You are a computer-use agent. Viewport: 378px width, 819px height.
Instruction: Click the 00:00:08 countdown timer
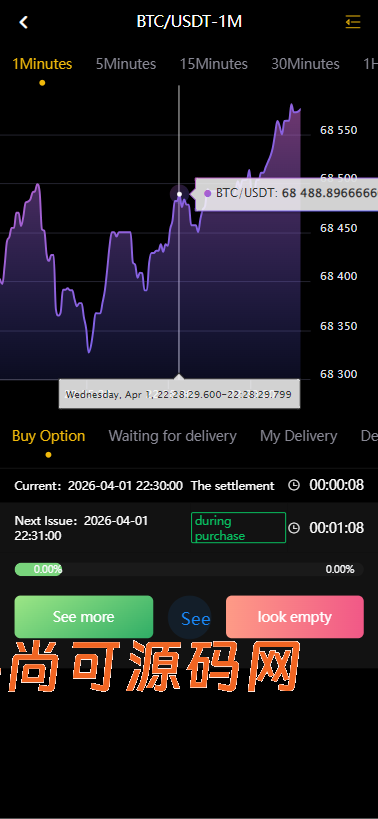(336, 485)
